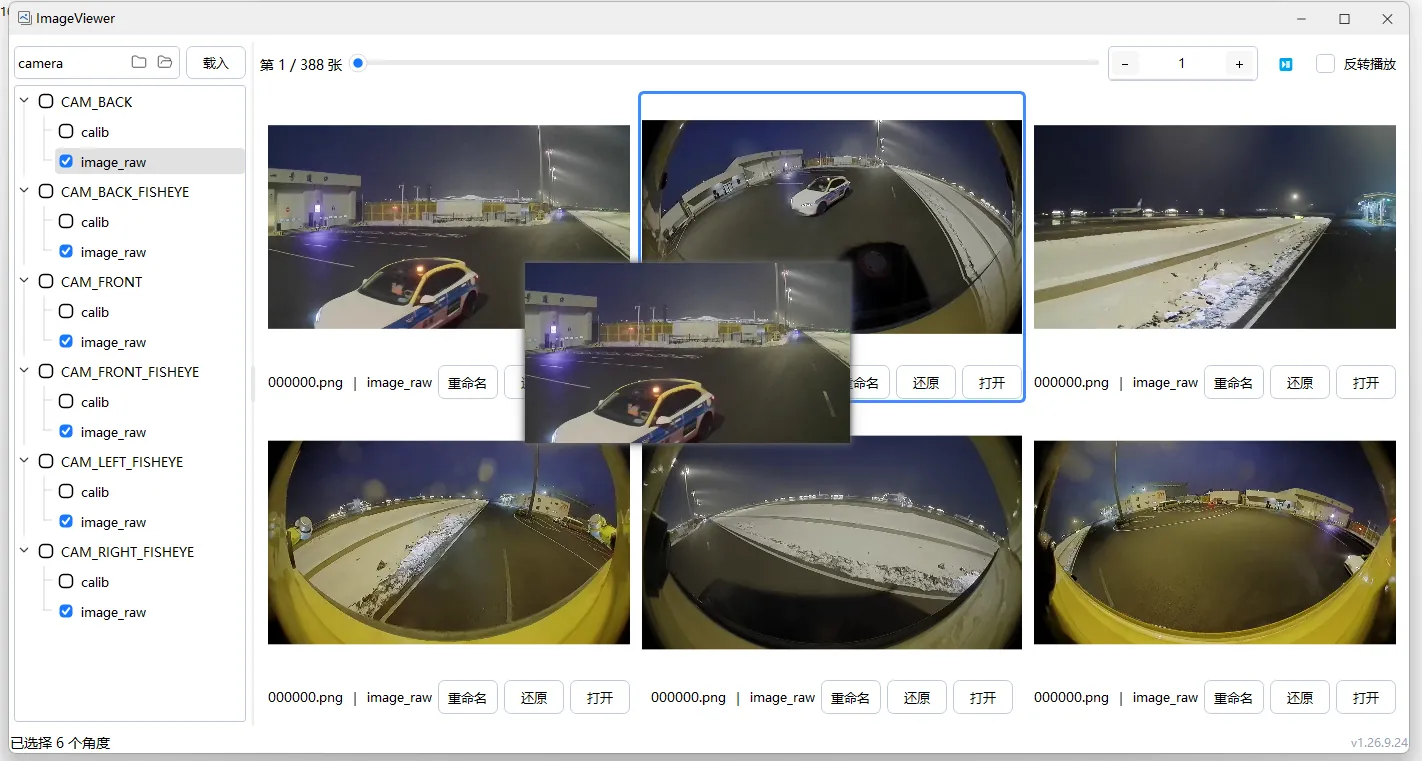Enable the 反转播放 checkbox

pyautogui.click(x=1326, y=63)
